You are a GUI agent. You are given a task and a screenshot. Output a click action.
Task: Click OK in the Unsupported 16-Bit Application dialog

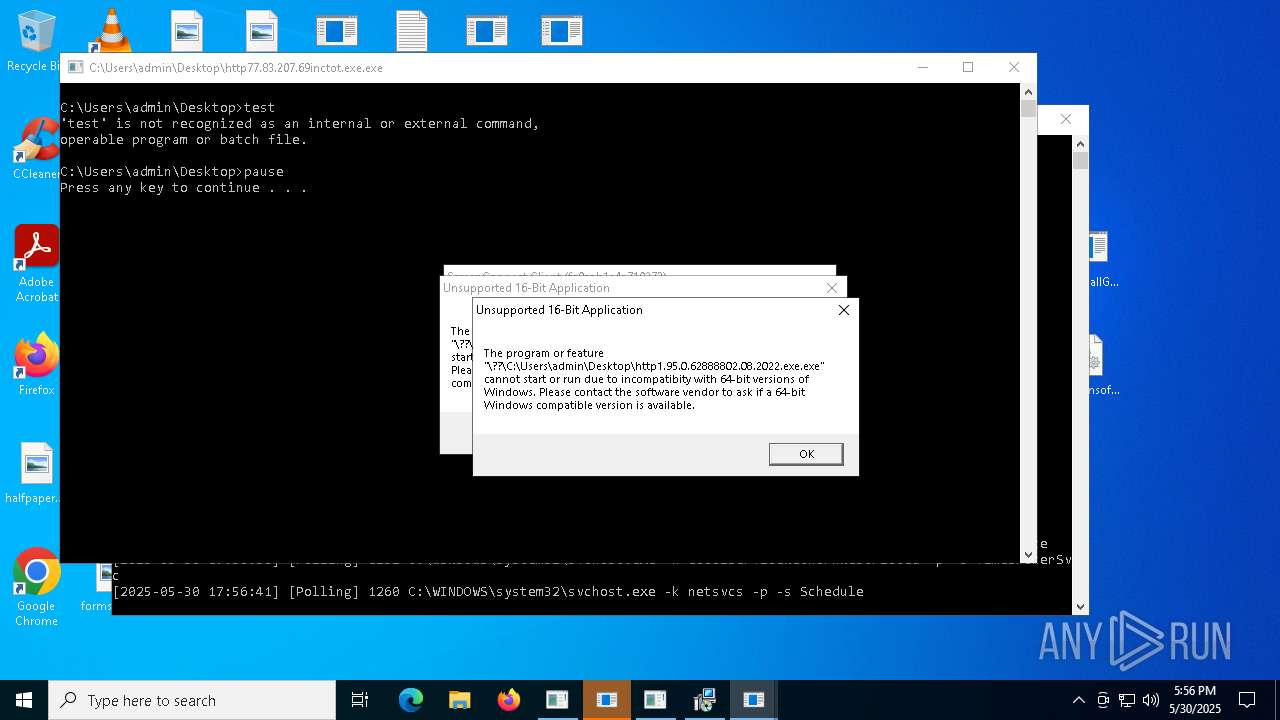click(x=806, y=454)
